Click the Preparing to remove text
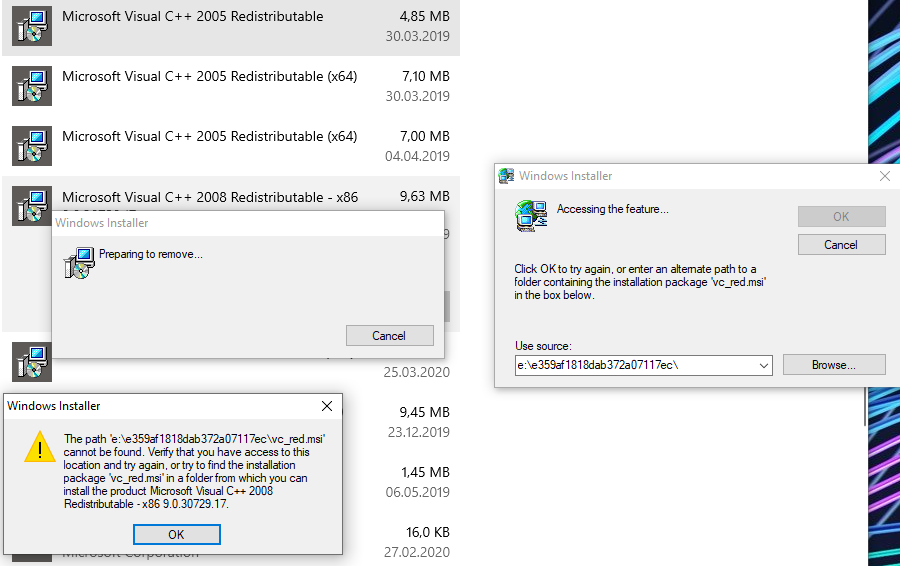 coord(150,254)
